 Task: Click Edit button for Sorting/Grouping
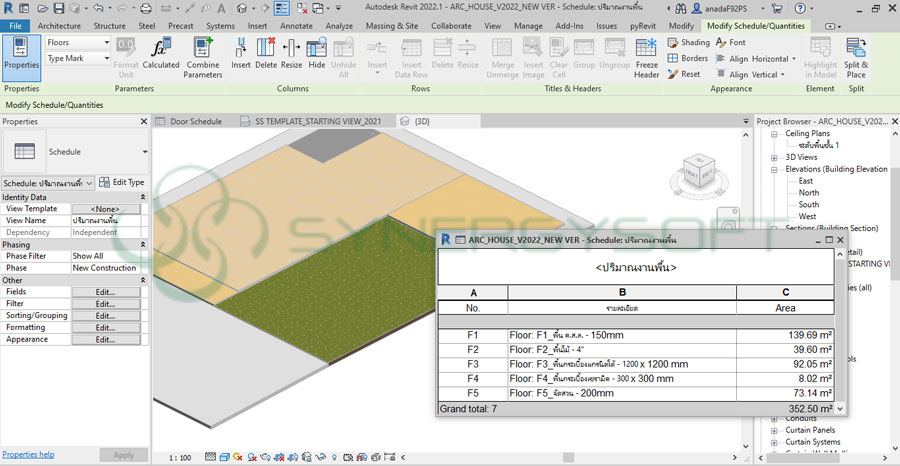point(105,315)
